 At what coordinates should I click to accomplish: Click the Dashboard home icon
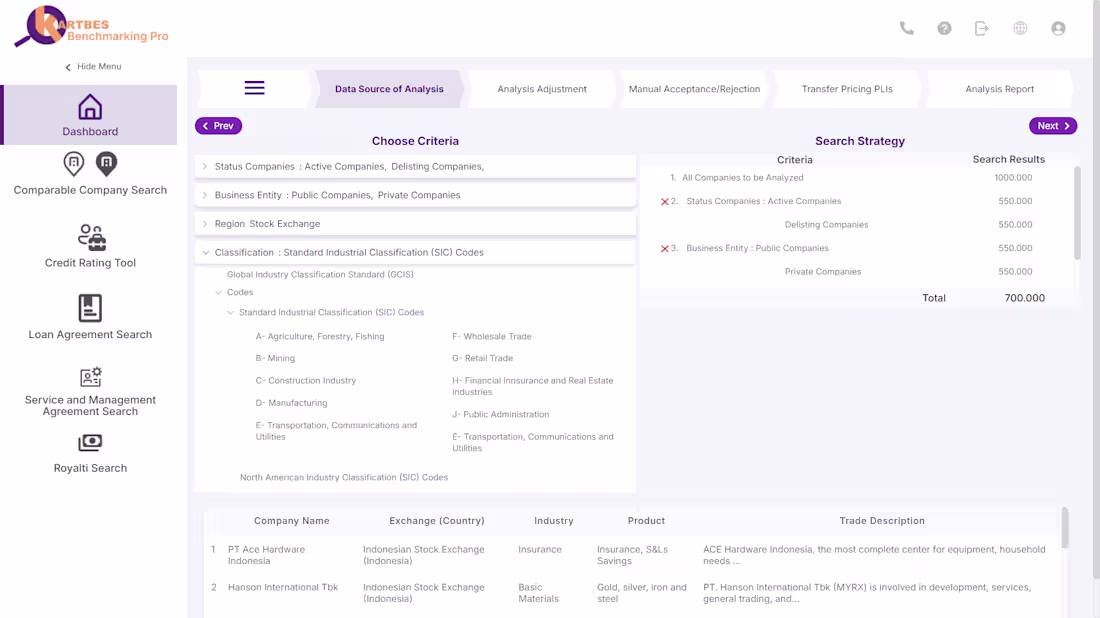click(90, 107)
